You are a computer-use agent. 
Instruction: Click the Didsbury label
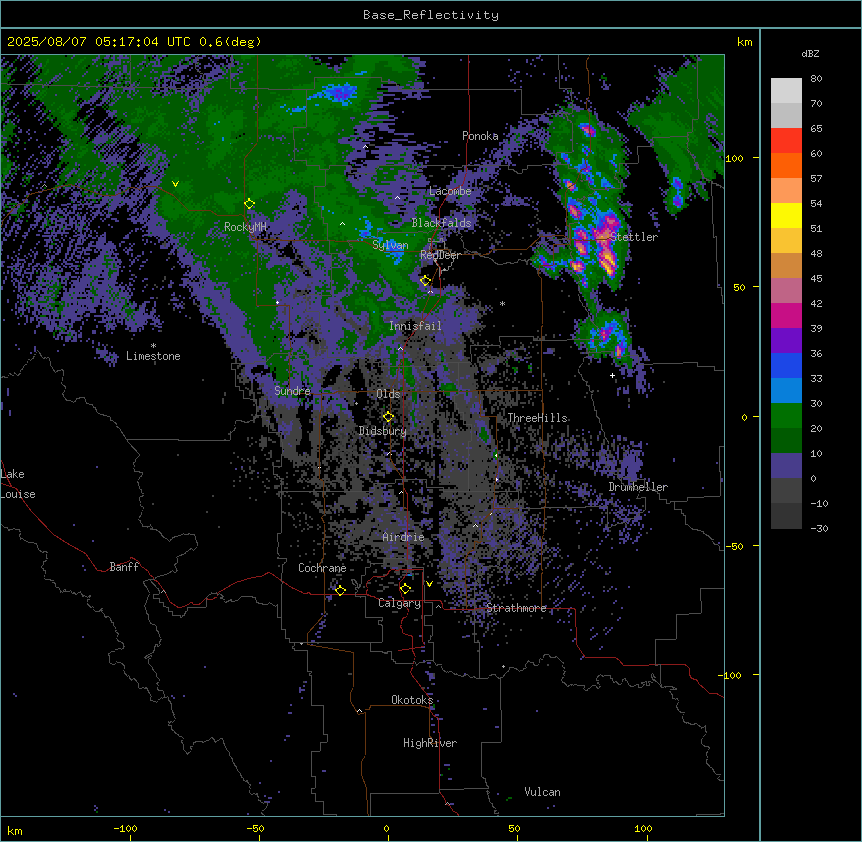[x=383, y=431]
